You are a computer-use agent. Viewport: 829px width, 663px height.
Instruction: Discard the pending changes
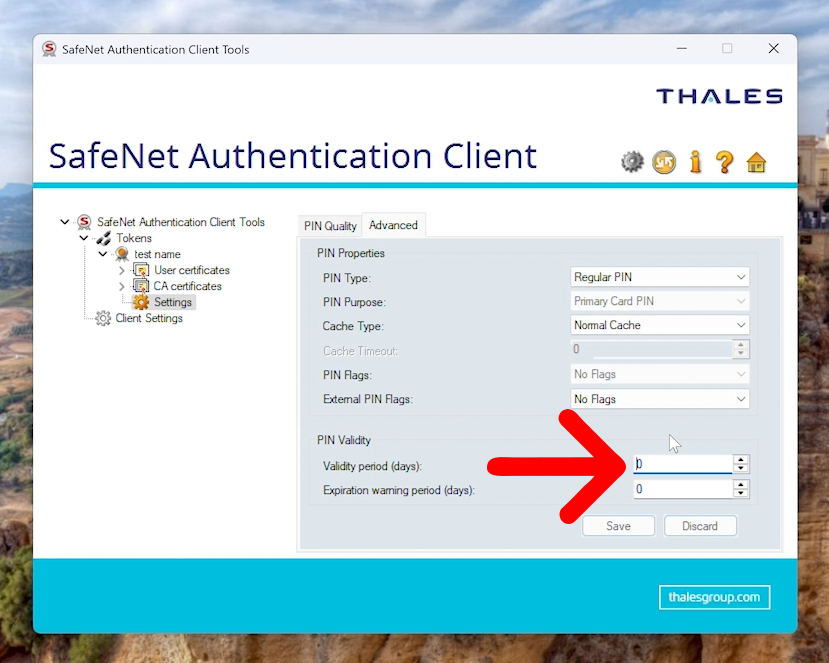pos(700,525)
